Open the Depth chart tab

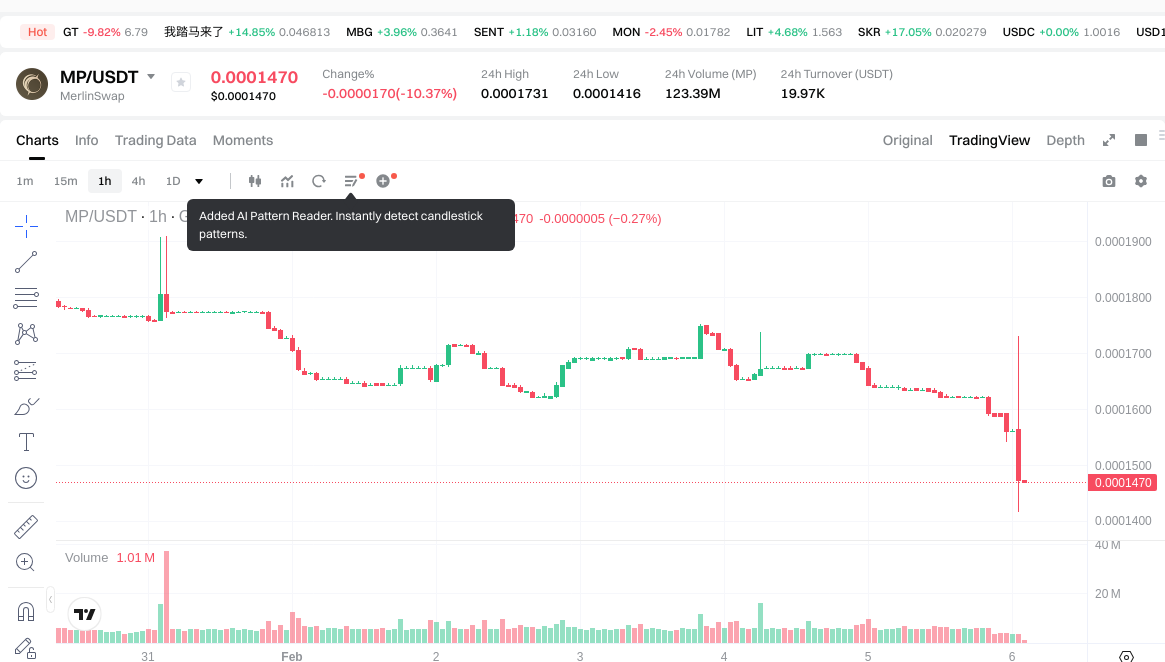click(1065, 140)
